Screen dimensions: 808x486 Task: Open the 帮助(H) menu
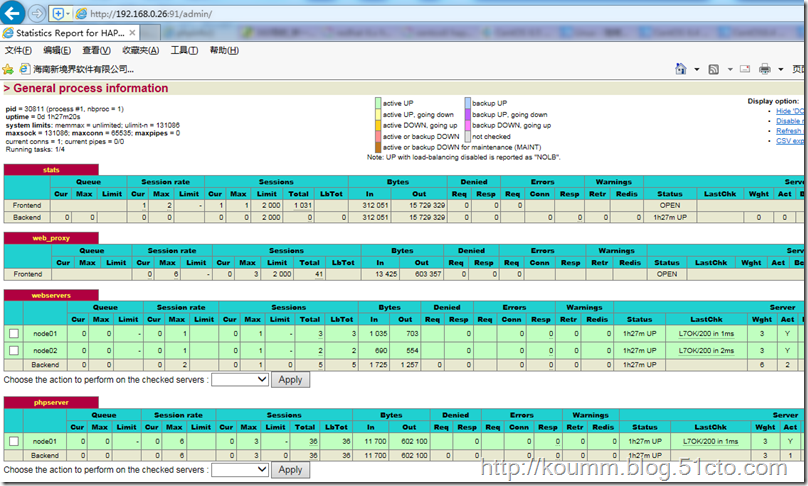224,50
